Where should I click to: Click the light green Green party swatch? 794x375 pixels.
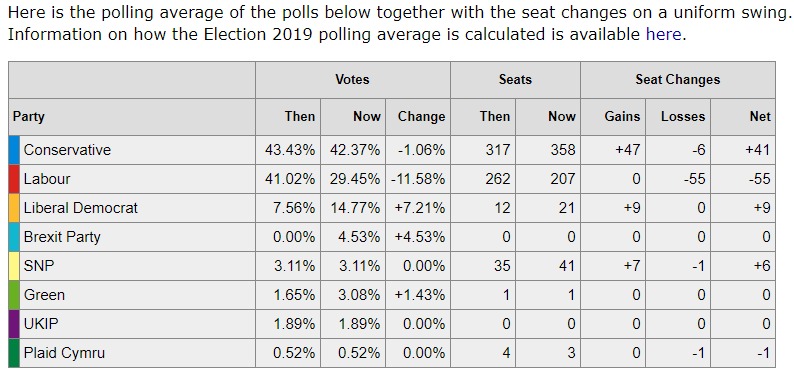pos(14,295)
